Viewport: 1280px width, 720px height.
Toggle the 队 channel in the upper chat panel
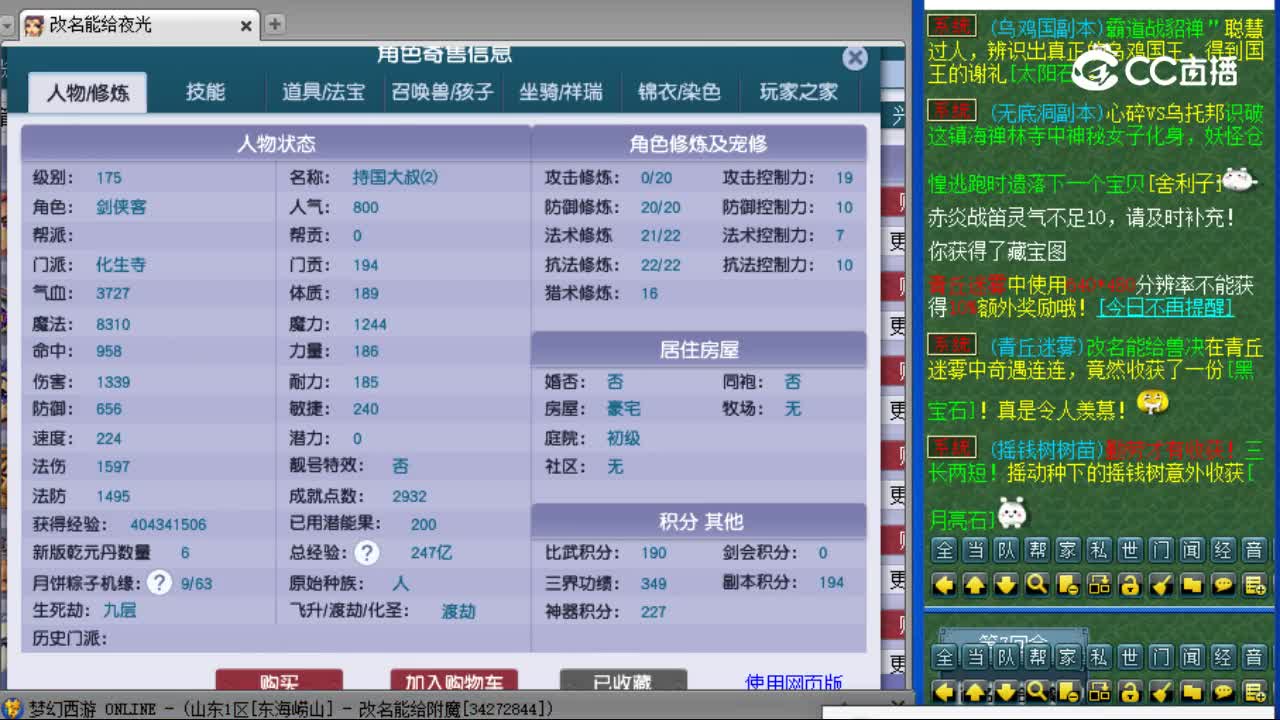[1006, 550]
